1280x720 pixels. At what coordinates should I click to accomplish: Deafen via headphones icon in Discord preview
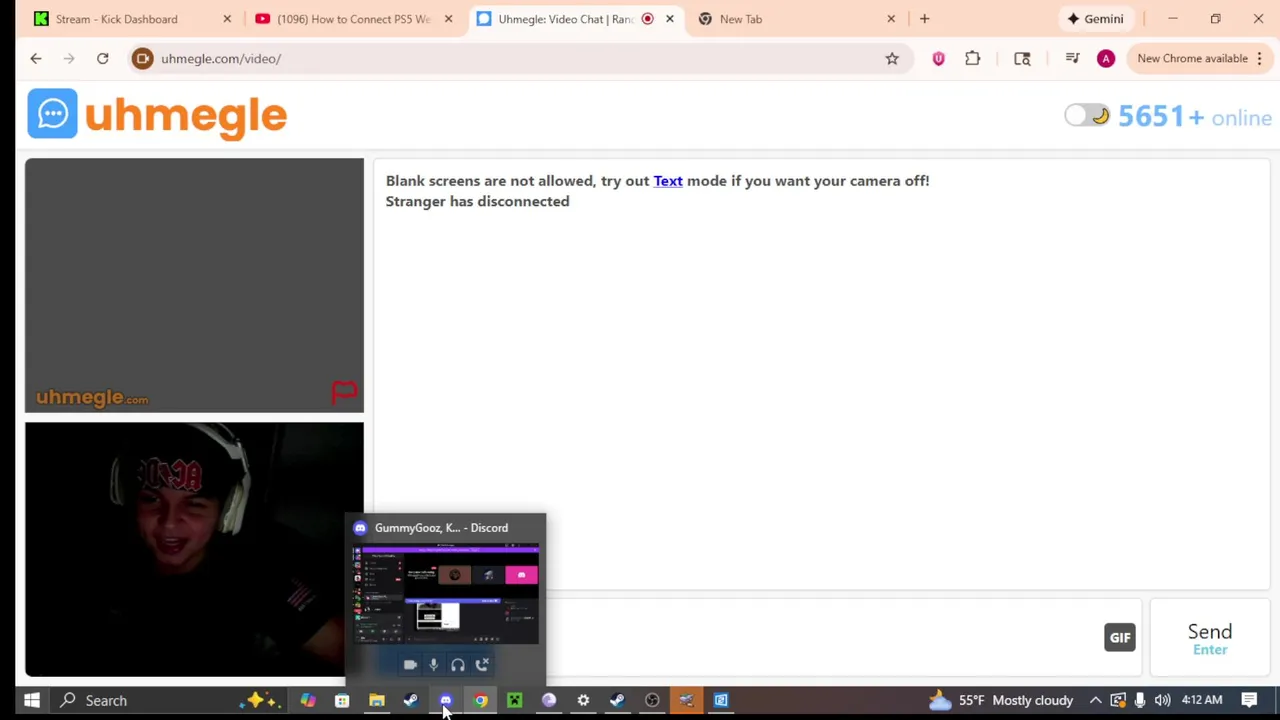(x=458, y=664)
